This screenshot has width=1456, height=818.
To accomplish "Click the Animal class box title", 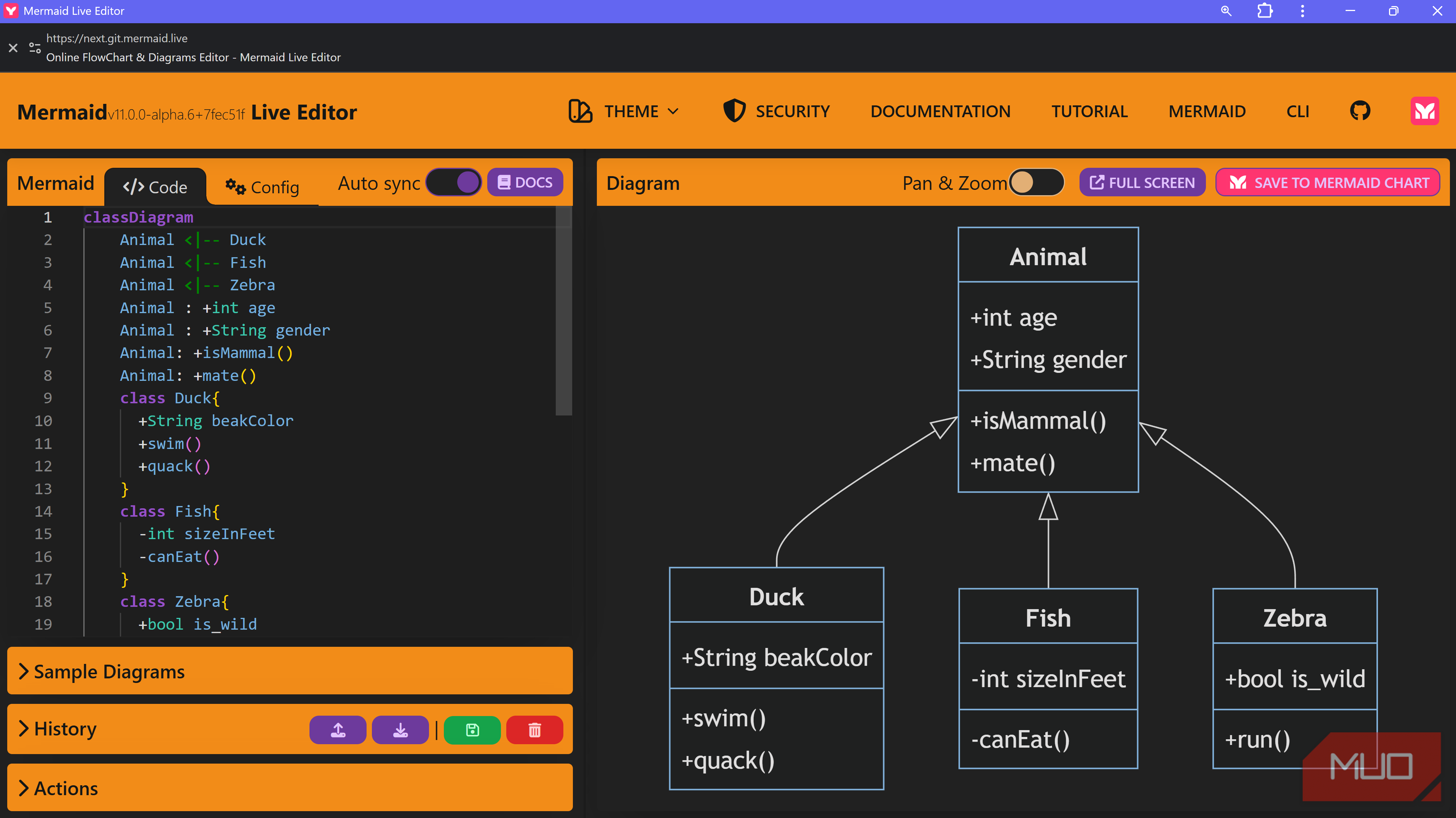I will (x=1048, y=256).
